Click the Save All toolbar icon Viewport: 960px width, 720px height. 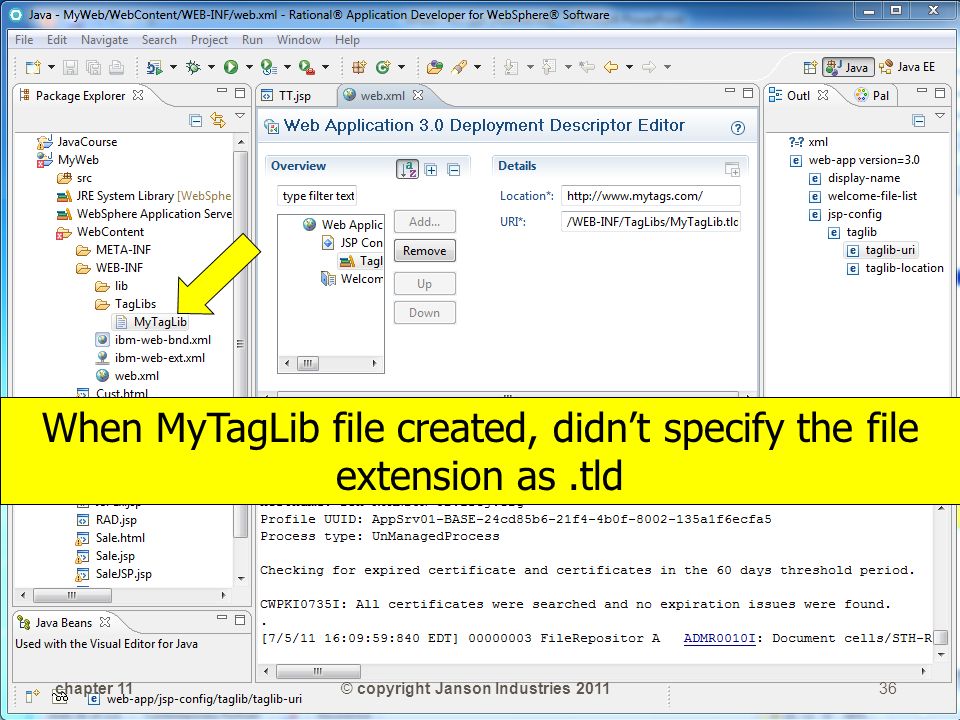tap(93, 67)
